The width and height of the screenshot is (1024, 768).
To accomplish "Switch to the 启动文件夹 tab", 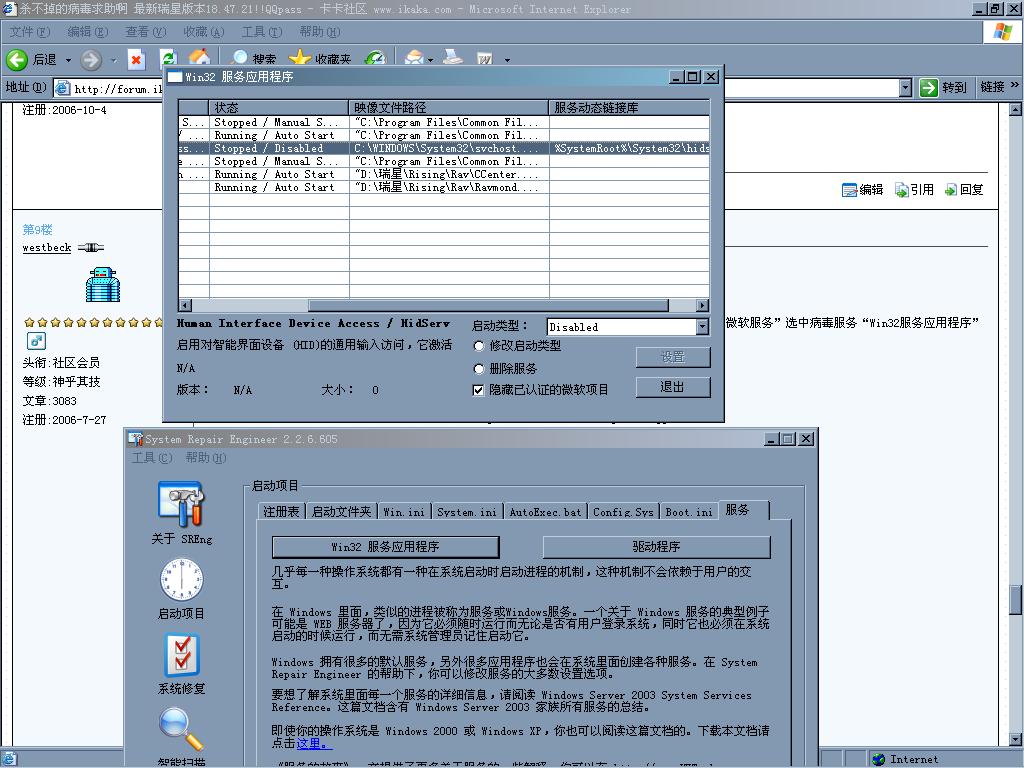I will [342, 511].
